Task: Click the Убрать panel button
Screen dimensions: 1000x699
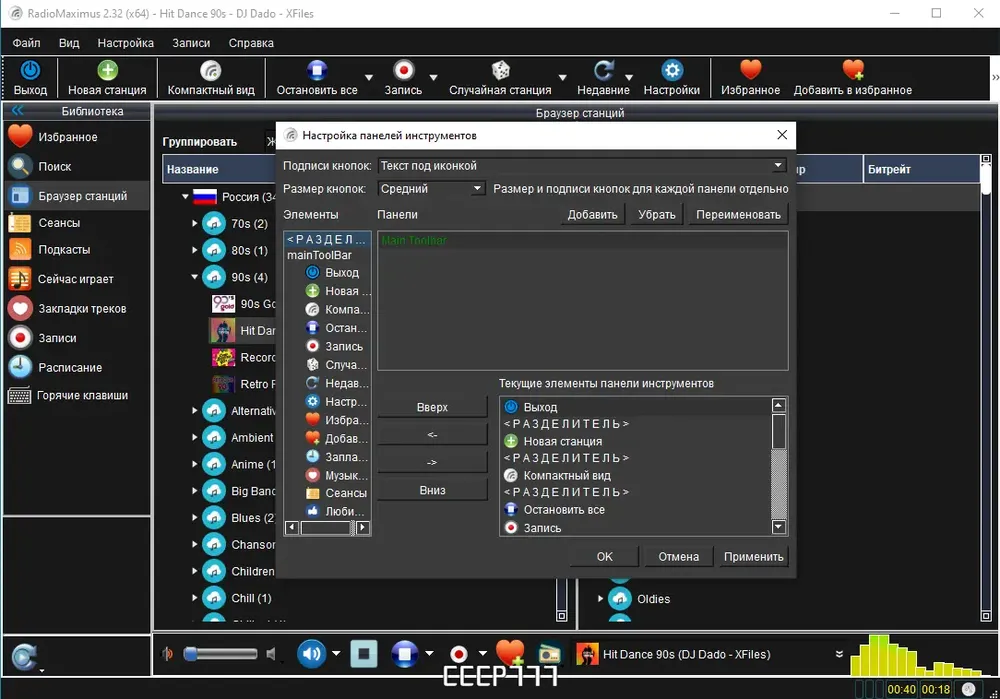Action: [x=657, y=214]
